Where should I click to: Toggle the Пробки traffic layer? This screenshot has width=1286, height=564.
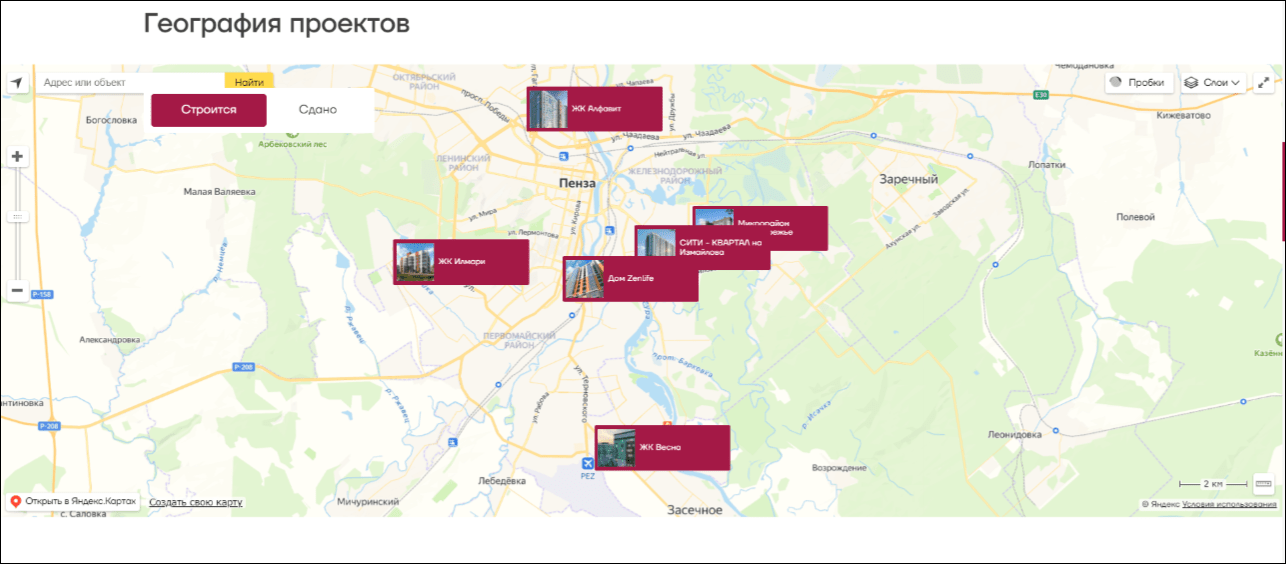1138,83
